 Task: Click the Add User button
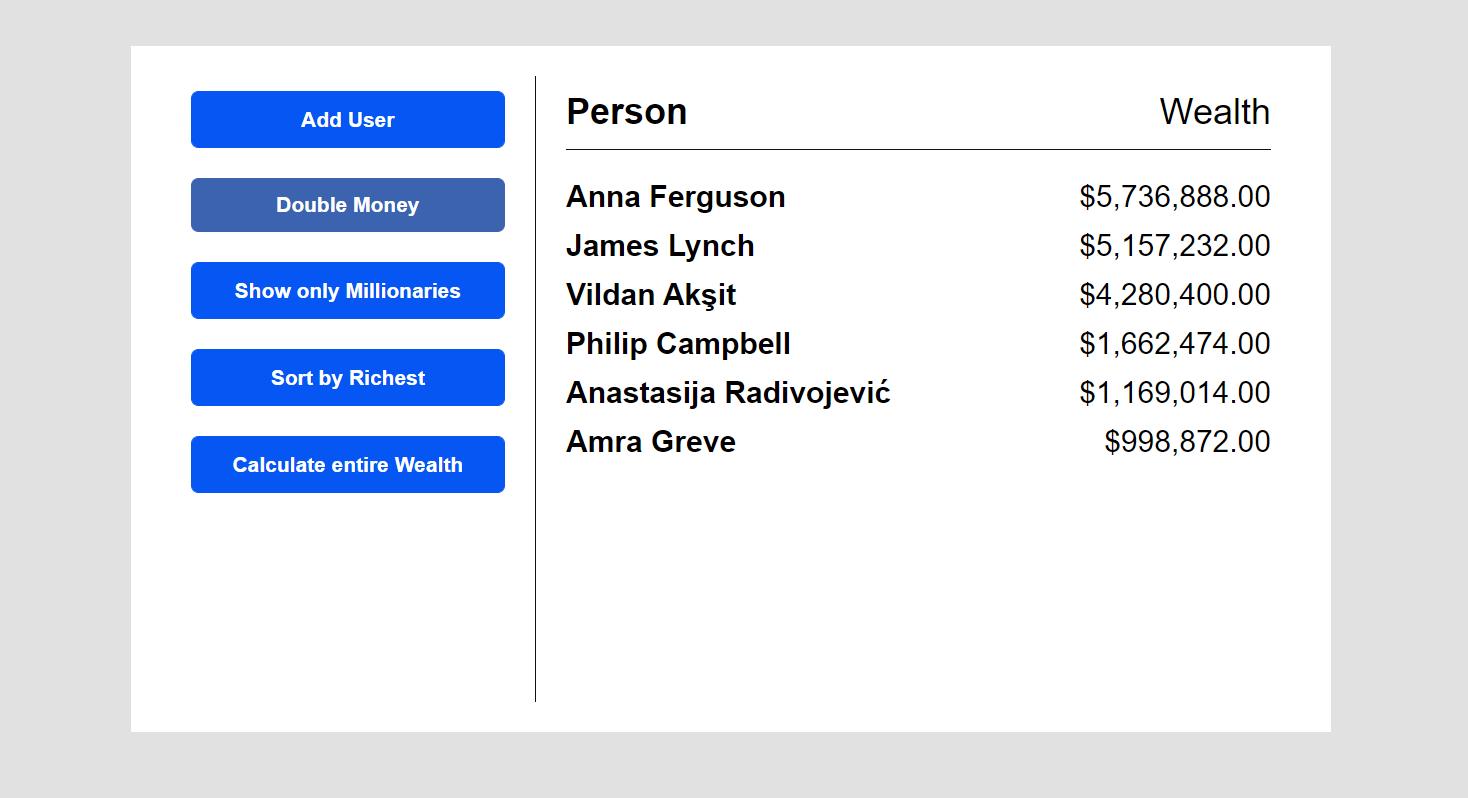(347, 120)
